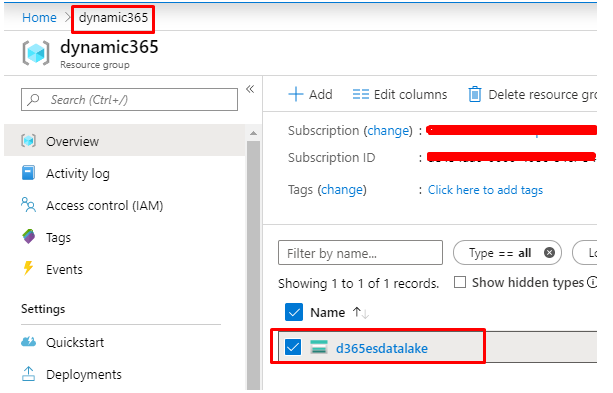Click the Name column sort arrows
Viewport: 613px width, 393px height.
coord(360,312)
